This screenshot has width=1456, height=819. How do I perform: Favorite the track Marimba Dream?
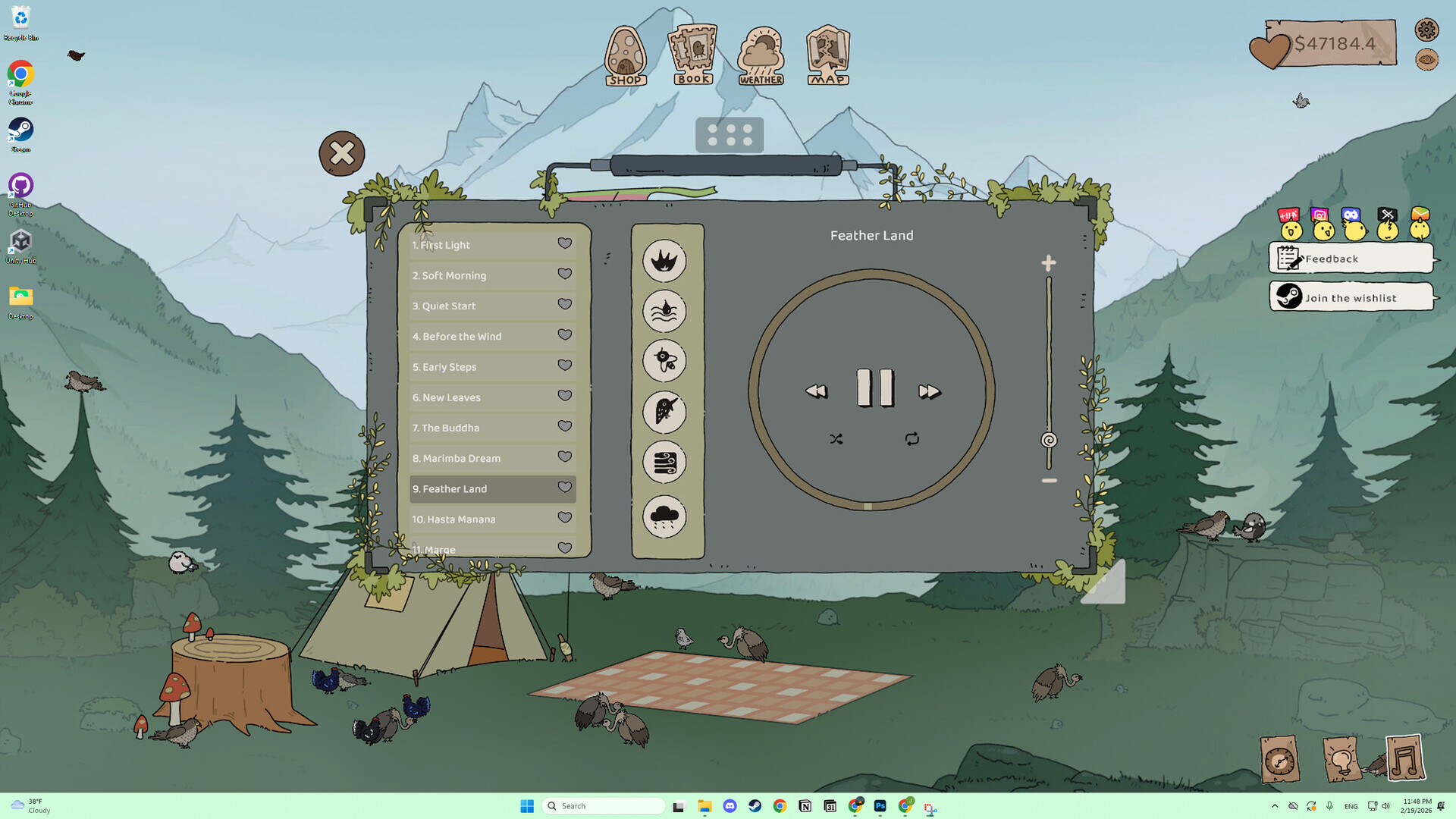coord(565,457)
